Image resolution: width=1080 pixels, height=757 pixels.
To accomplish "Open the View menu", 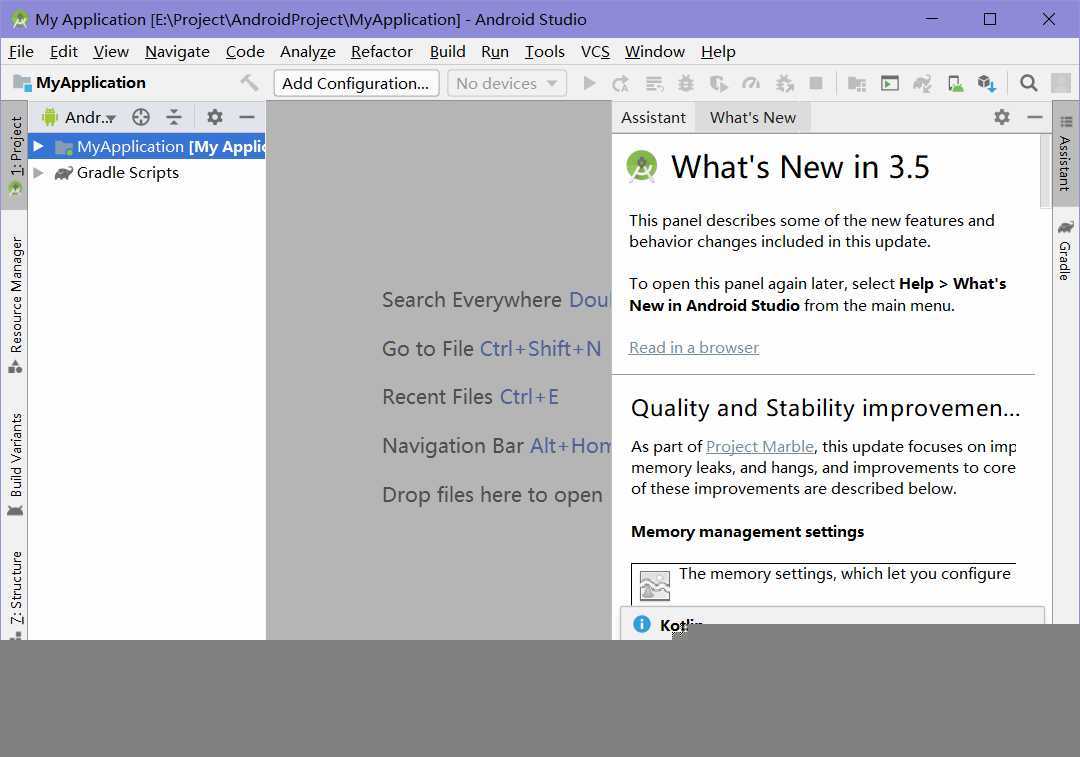I will click(x=111, y=52).
